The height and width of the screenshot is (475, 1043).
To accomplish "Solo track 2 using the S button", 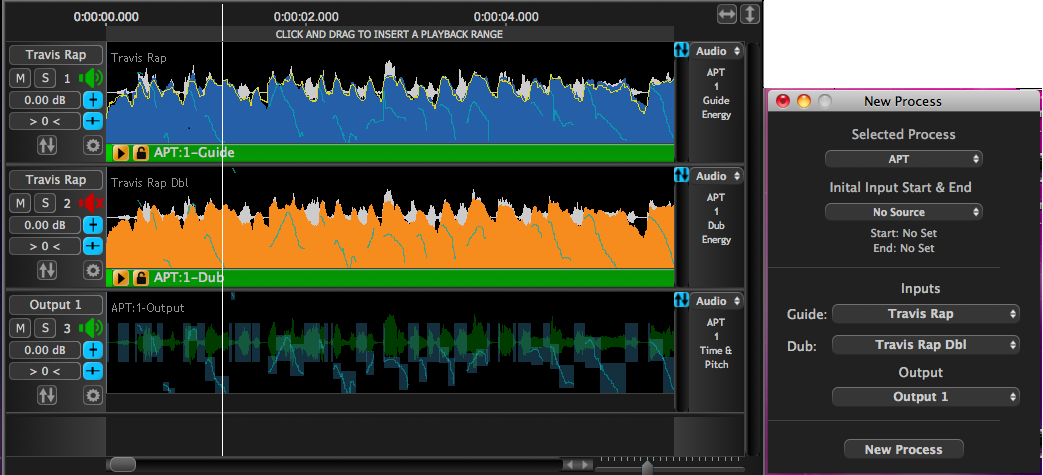I will tap(45, 203).
